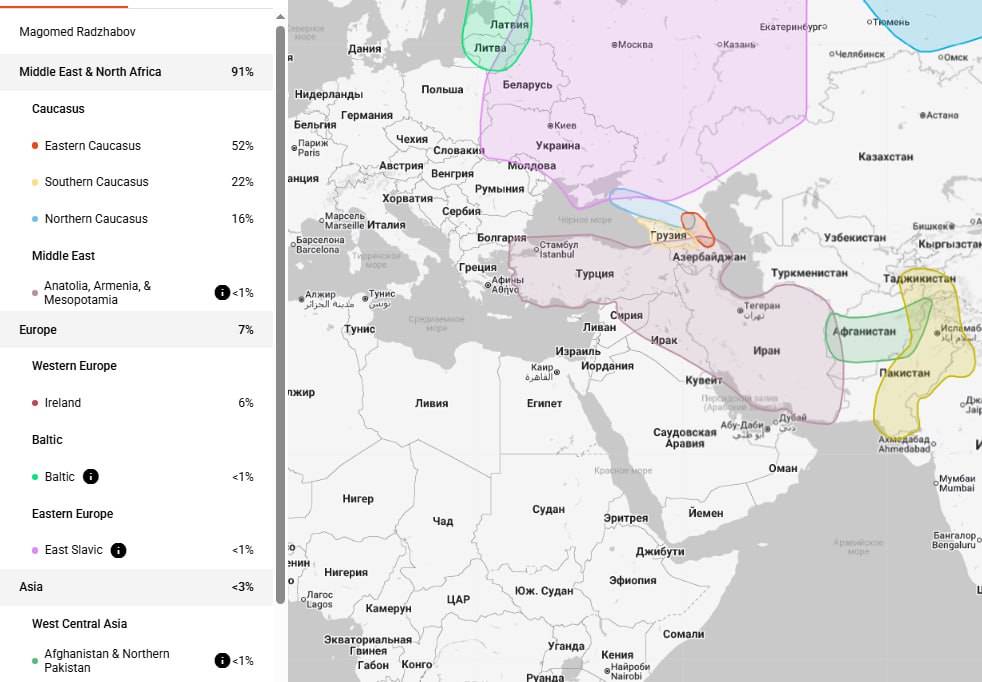Click the Eastern Europe subgroup heading
Image resolution: width=982 pixels, height=682 pixels.
tap(73, 514)
